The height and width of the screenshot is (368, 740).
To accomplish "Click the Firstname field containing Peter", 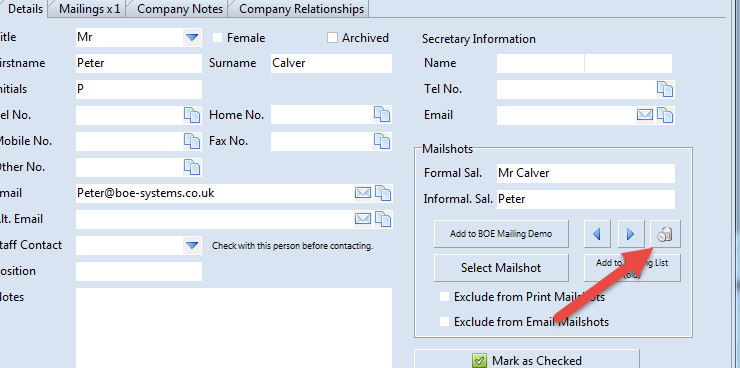I will pyautogui.click(x=139, y=63).
